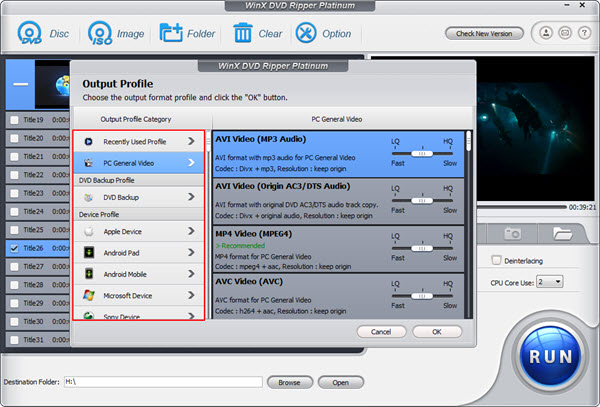
Task: Open the destination folder
Action: point(341,382)
